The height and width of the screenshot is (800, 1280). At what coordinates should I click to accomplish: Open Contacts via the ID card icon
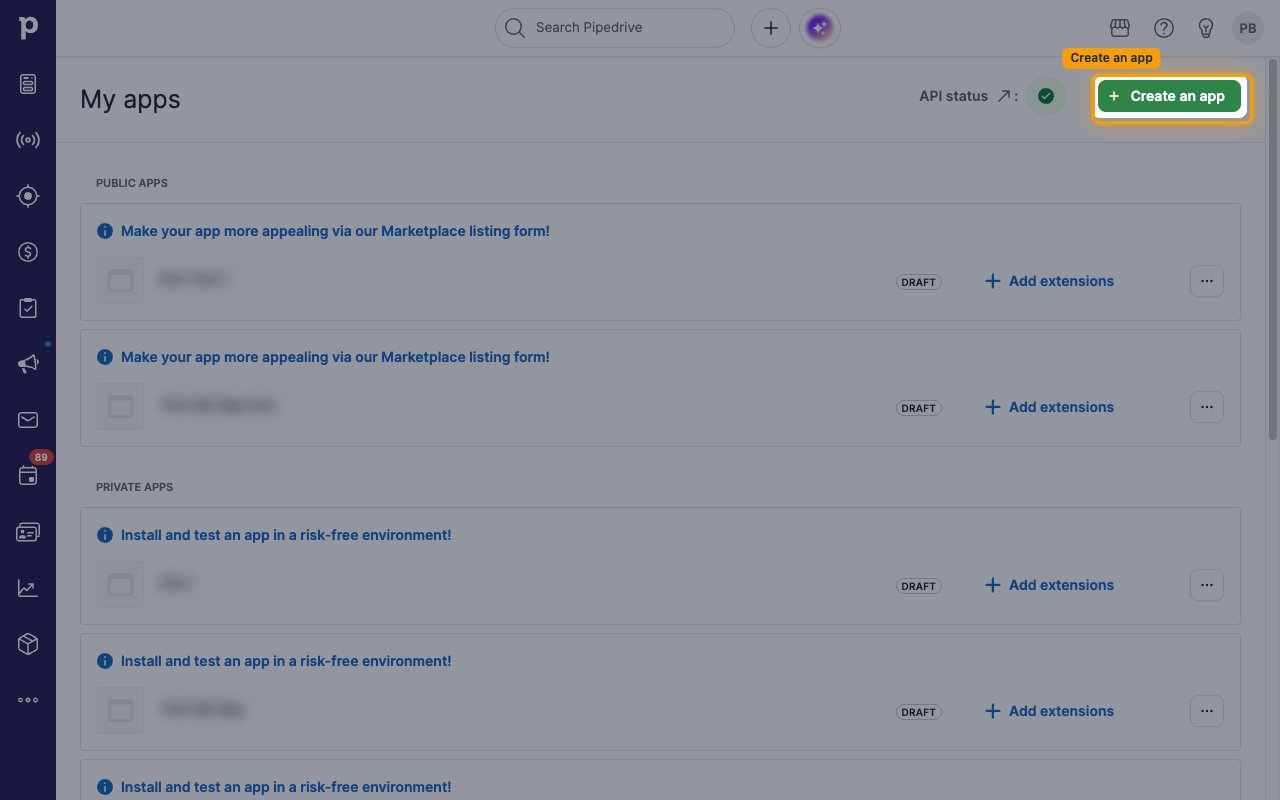(x=28, y=532)
